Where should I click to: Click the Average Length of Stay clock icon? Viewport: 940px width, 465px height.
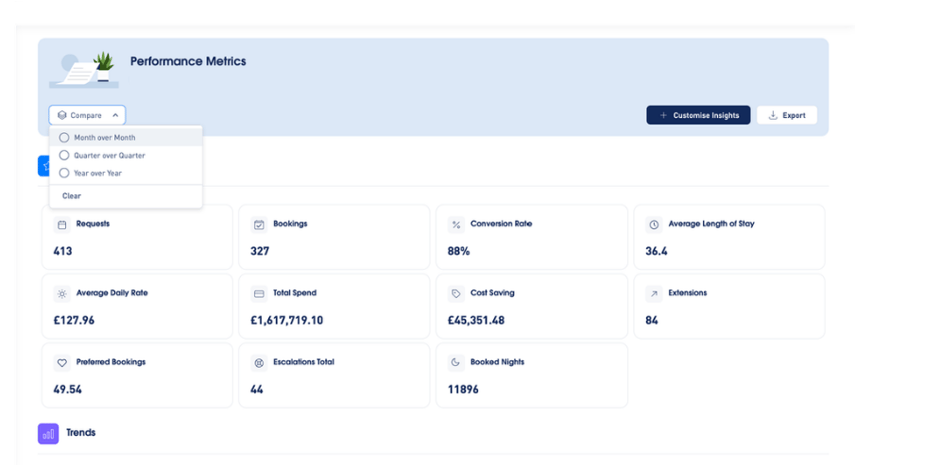[654, 225]
